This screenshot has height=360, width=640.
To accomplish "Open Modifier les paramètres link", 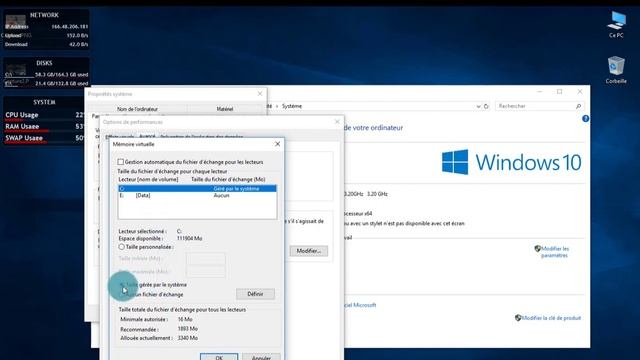I will click(x=554, y=252).
